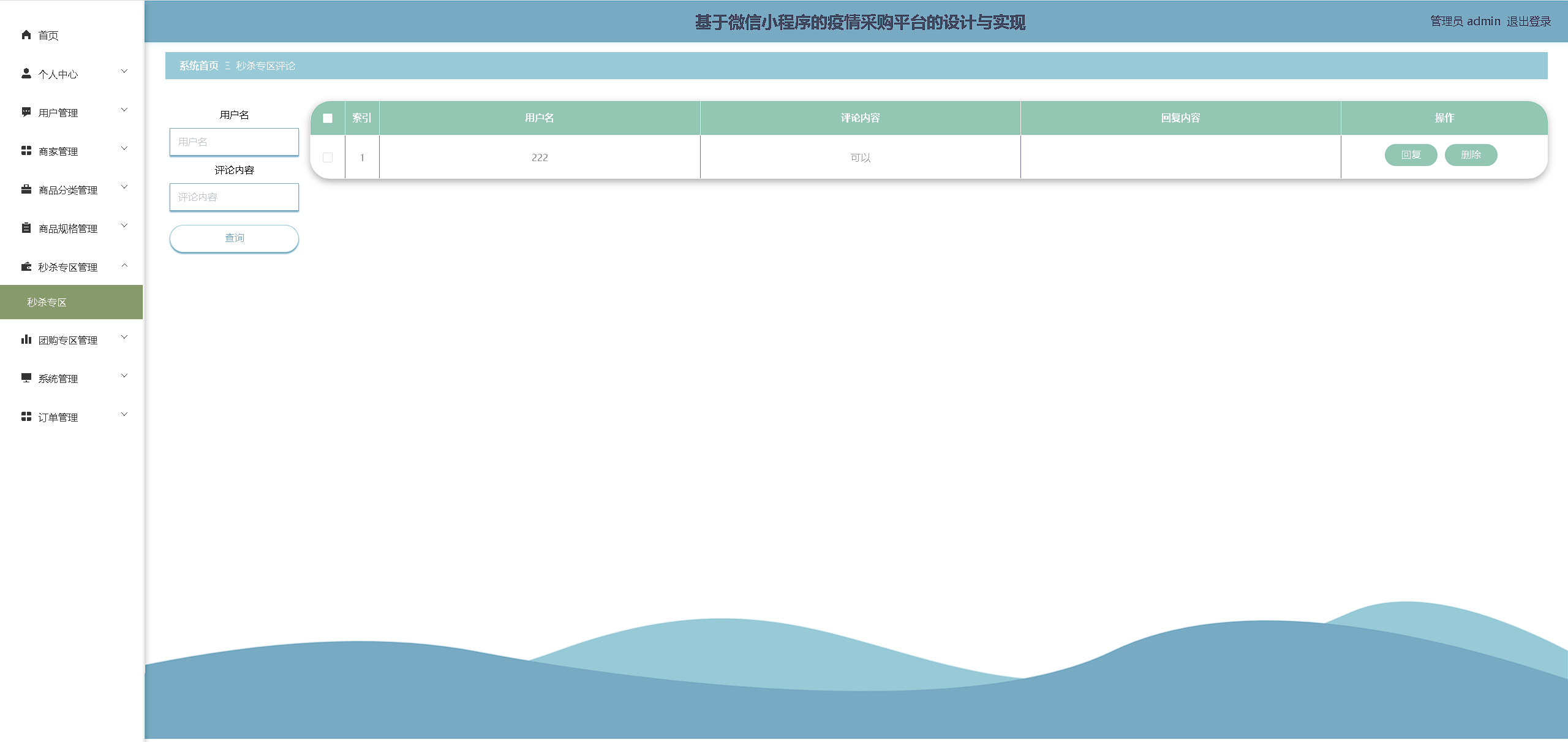Screen dimensions: 1568x742
Task: Go to 系统首页 in breadcrumb
Action: click(x=198, y=66)
